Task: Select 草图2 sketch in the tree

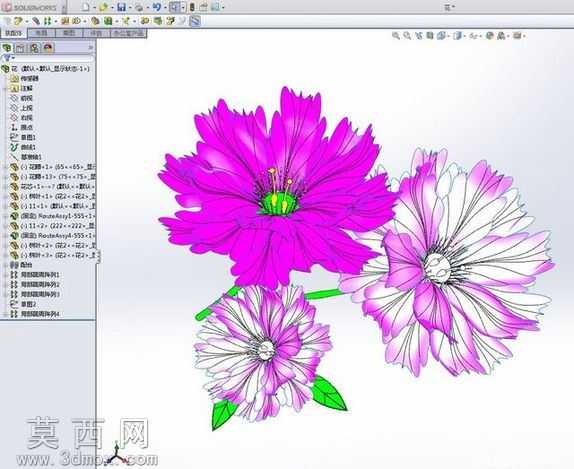Action: coord(23,304)
